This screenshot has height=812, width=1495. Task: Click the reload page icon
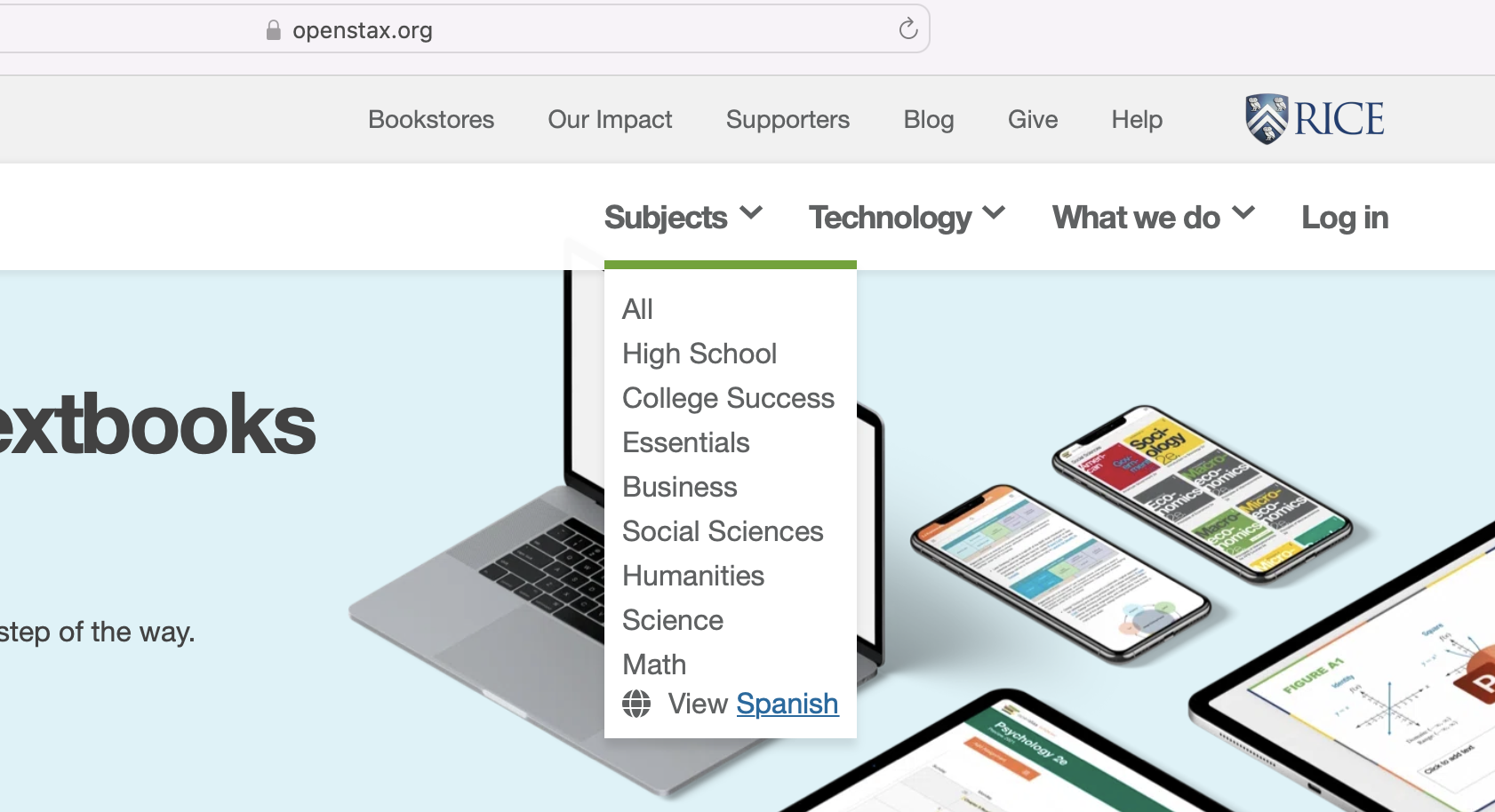click(x=907, y=29)
